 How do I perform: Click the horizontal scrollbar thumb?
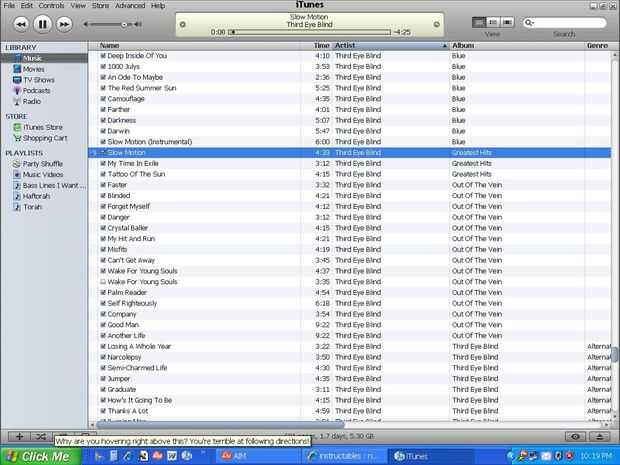220,425
